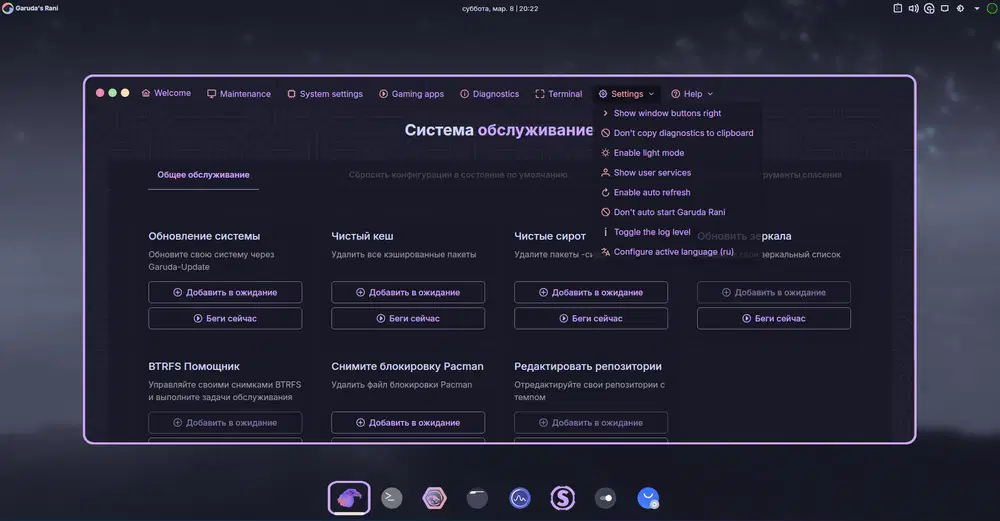Open the dark file manager dock icon
The width and height of the screenshot is (1000, 521).
477,498
